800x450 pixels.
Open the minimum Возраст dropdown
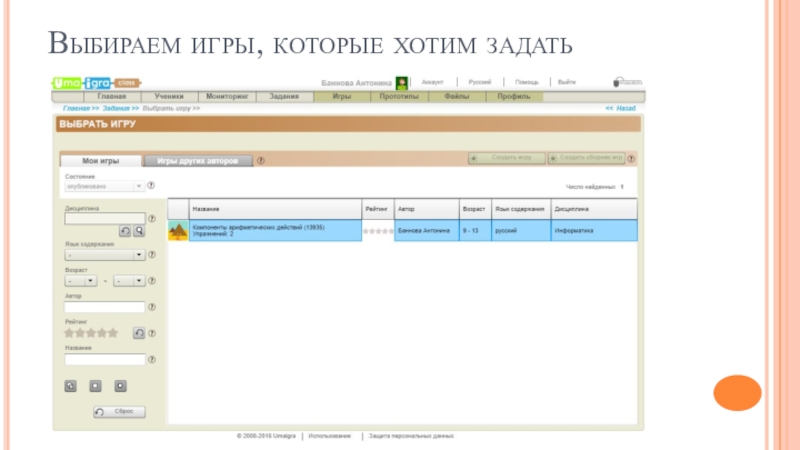80,281
